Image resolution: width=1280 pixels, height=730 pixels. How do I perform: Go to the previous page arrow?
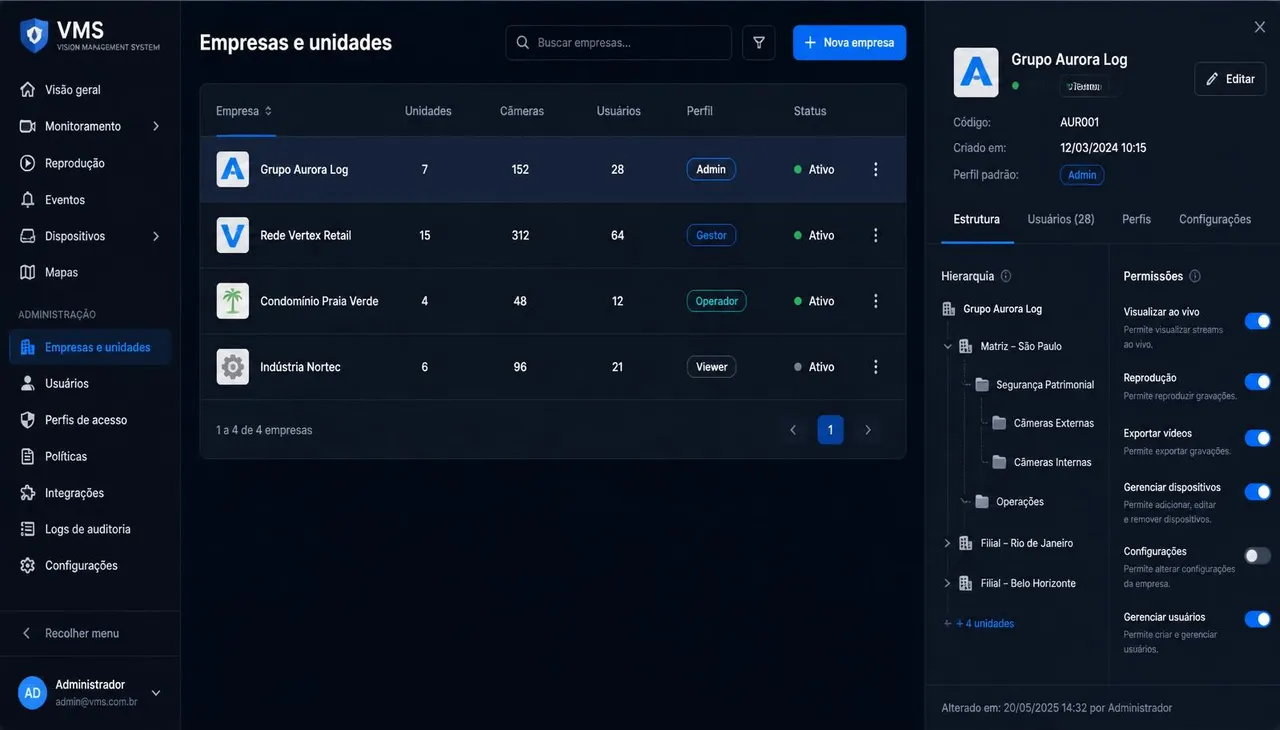[x=793, y=430]
